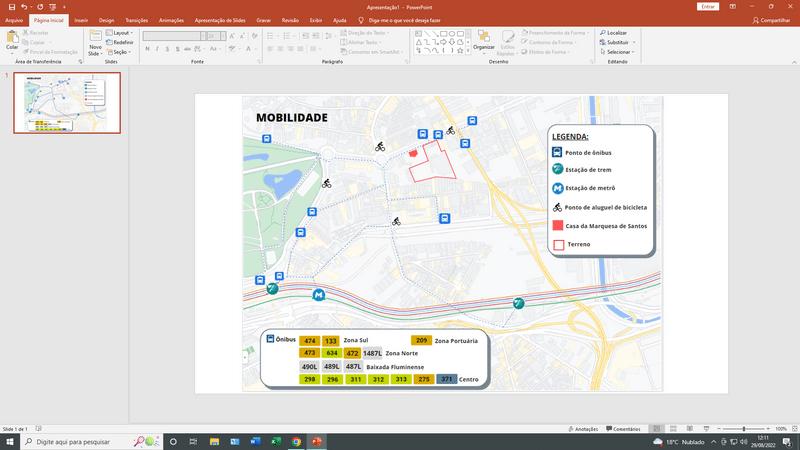Open the Comentários pane
This screenshot has height=450, width=800.
[623, 429]
